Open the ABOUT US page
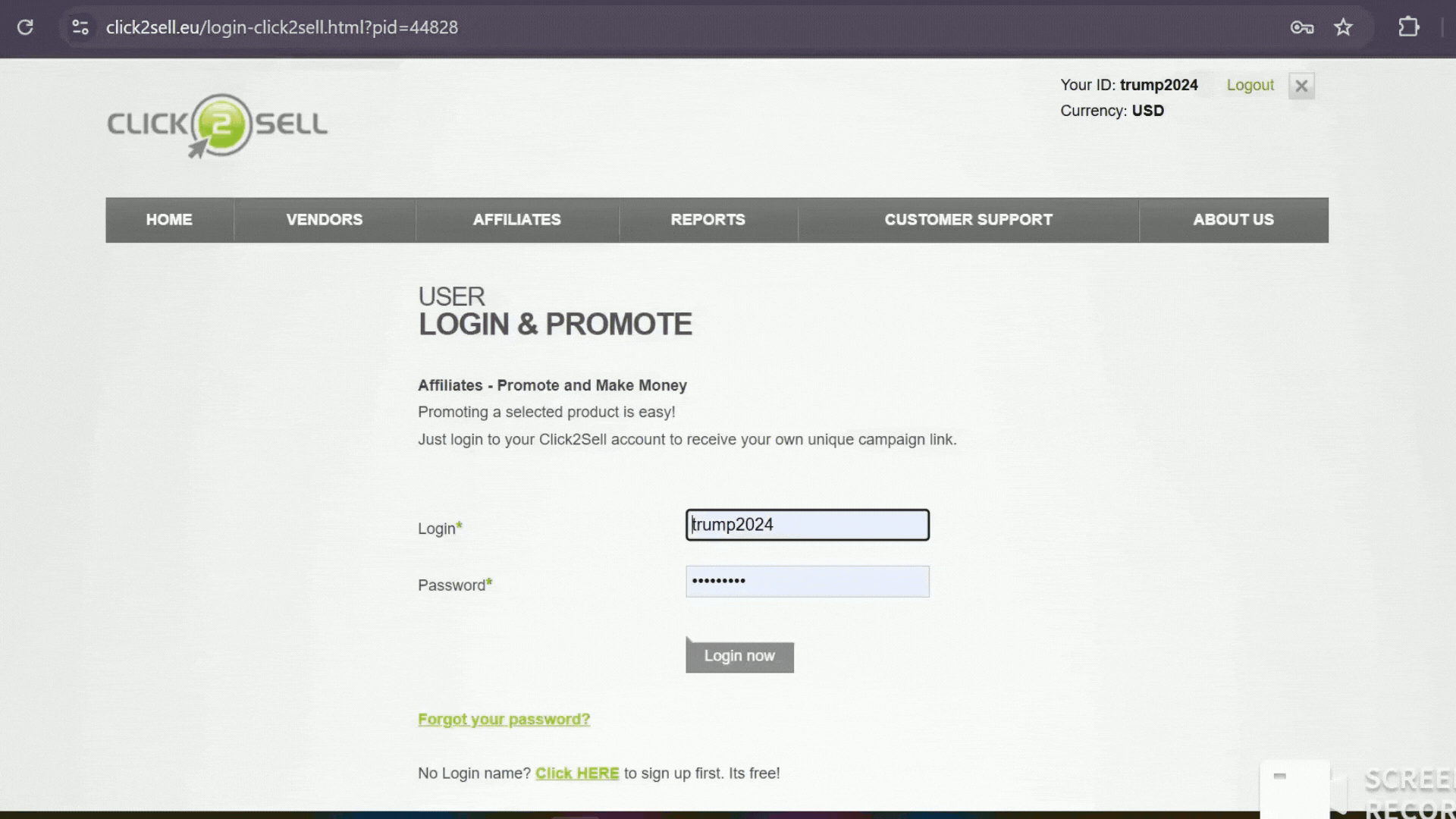 point(1233,220)
